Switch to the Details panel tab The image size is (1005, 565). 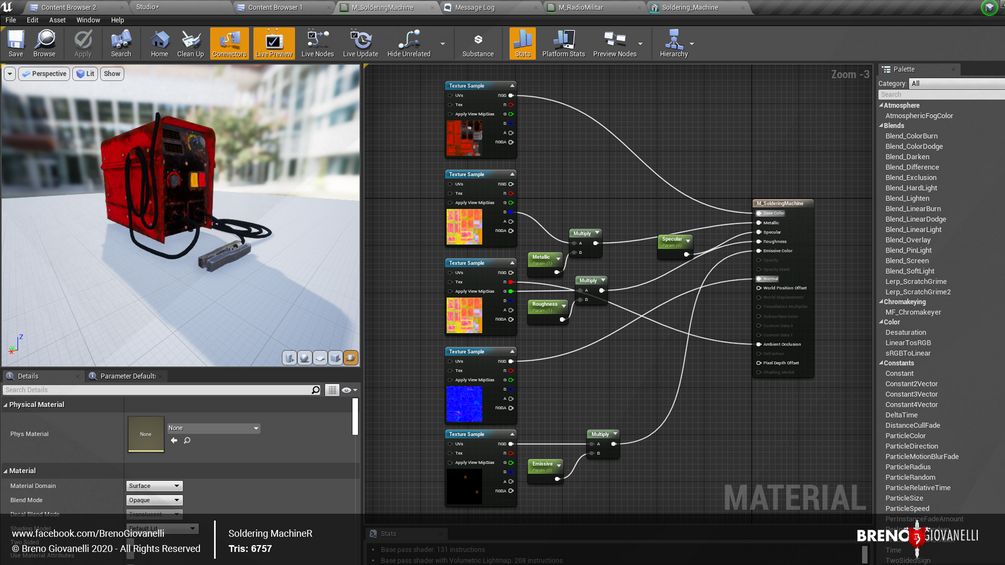28,376
